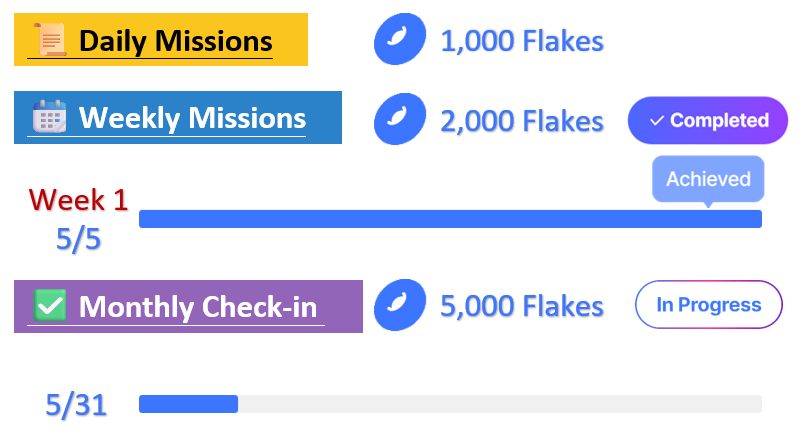The width and height of the screenshot is (795, 447).
Task: Click the green checkmark icon for Monthly Check-in
Action: (x=50, y=305)
